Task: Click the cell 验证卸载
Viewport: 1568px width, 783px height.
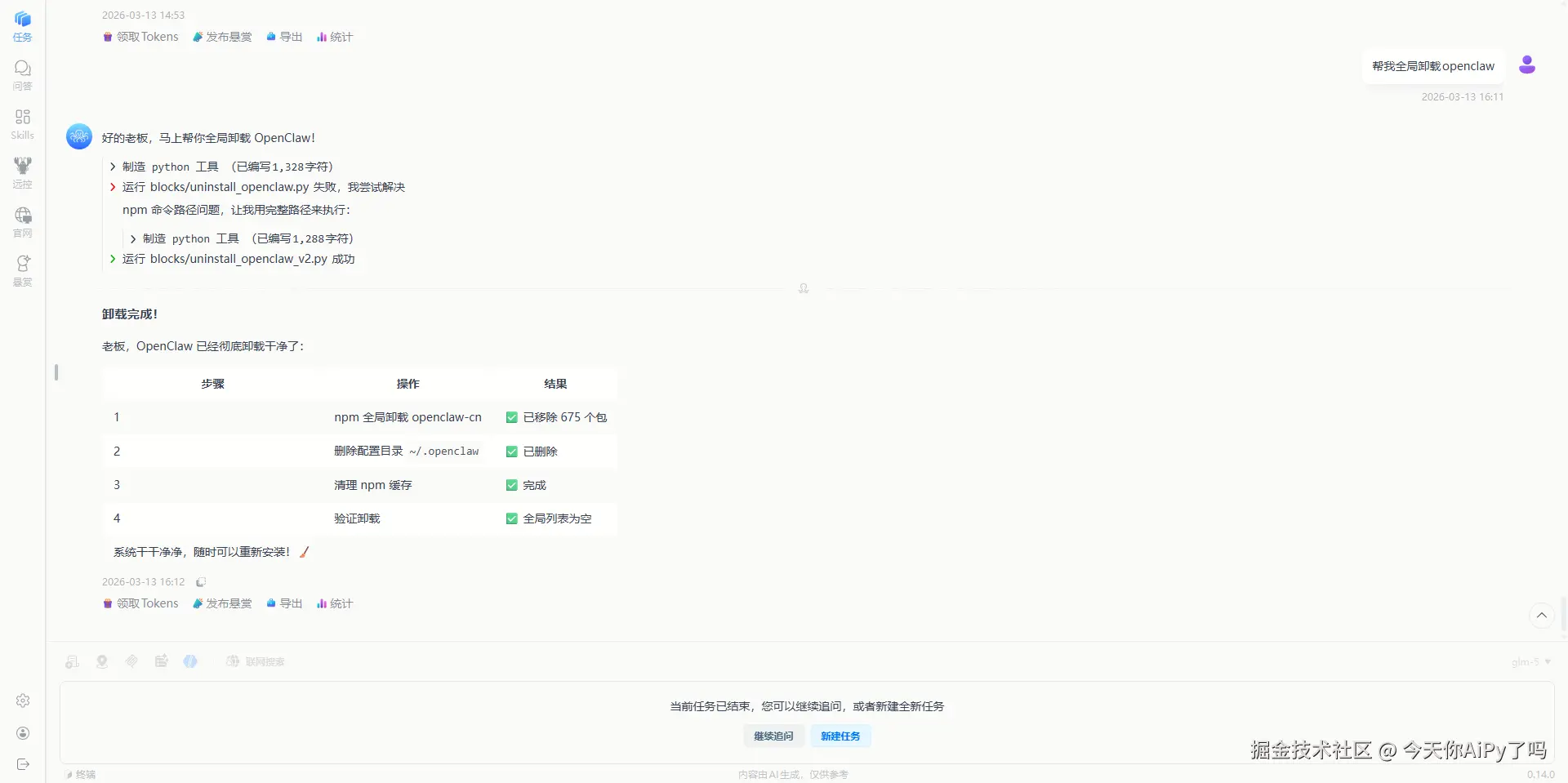Action: point(408,518)
